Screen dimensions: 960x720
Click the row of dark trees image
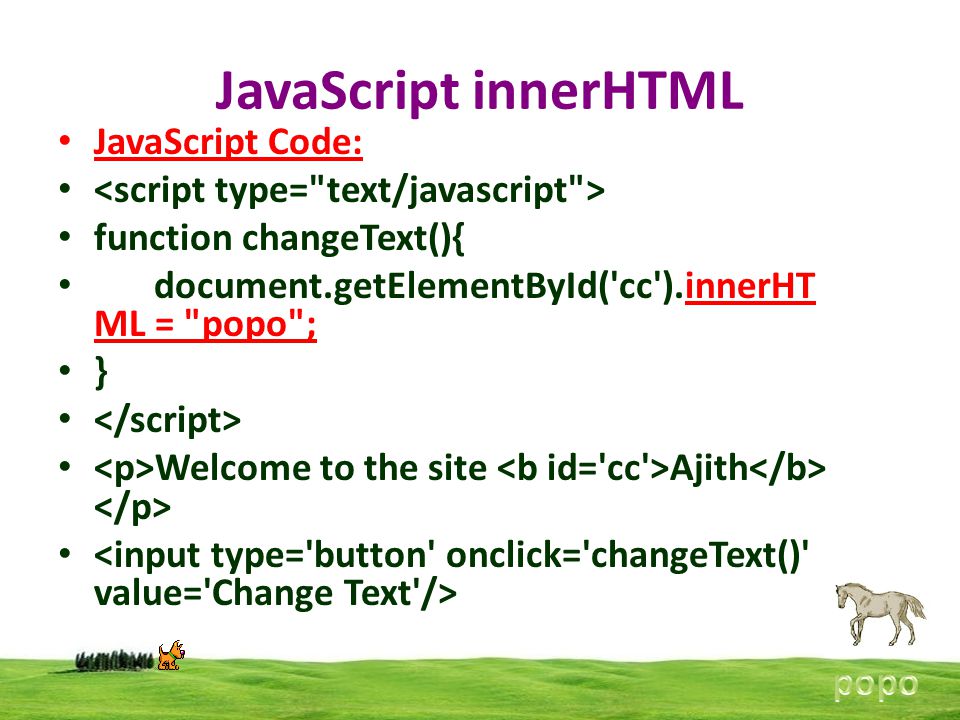click(x=114, y=661)
